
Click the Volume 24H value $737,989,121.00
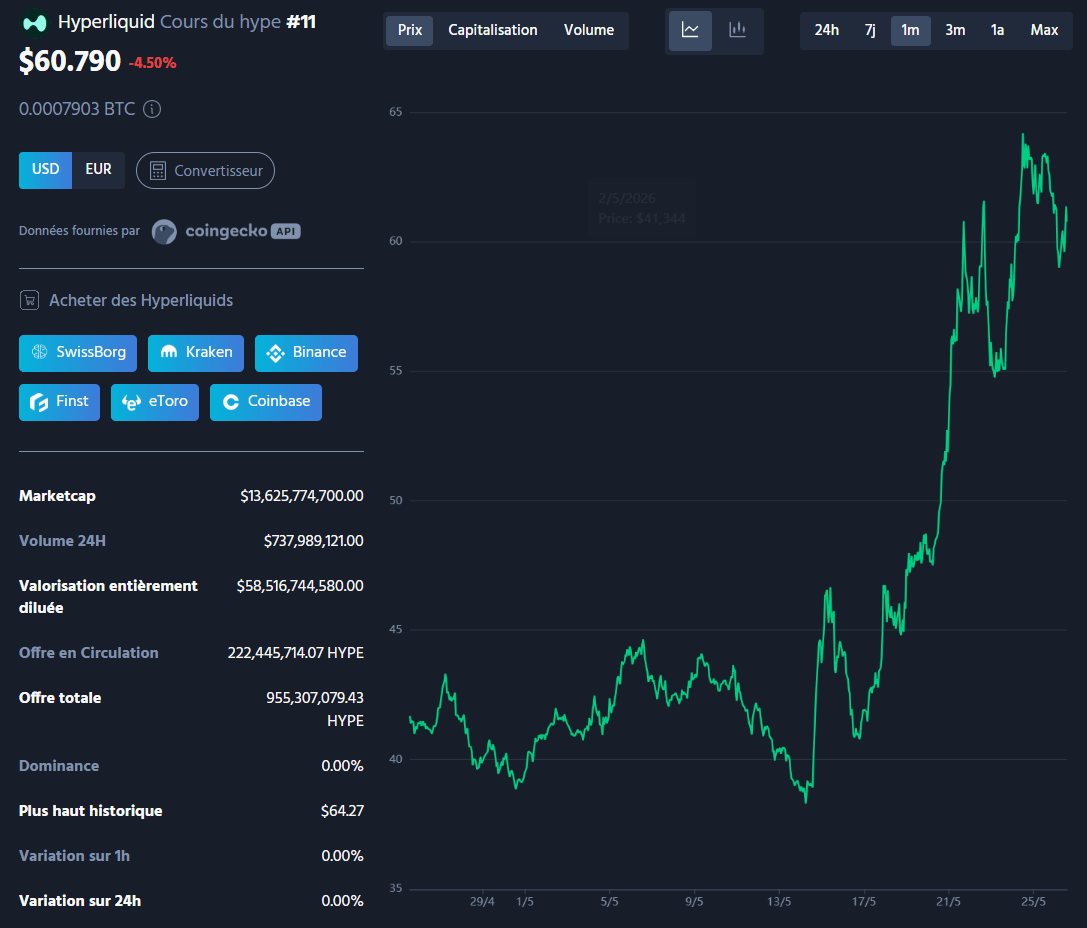pyautogui.click(x=313, y=541)
